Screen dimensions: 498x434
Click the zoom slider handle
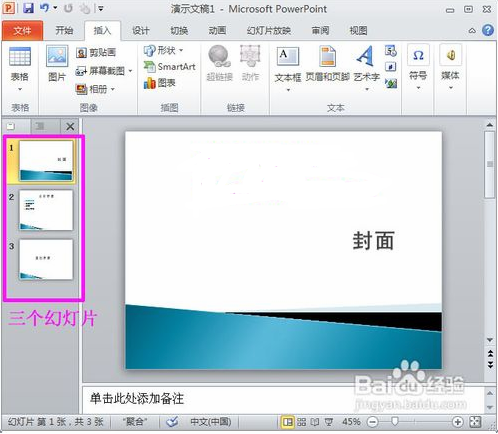(x=394, y=422)
